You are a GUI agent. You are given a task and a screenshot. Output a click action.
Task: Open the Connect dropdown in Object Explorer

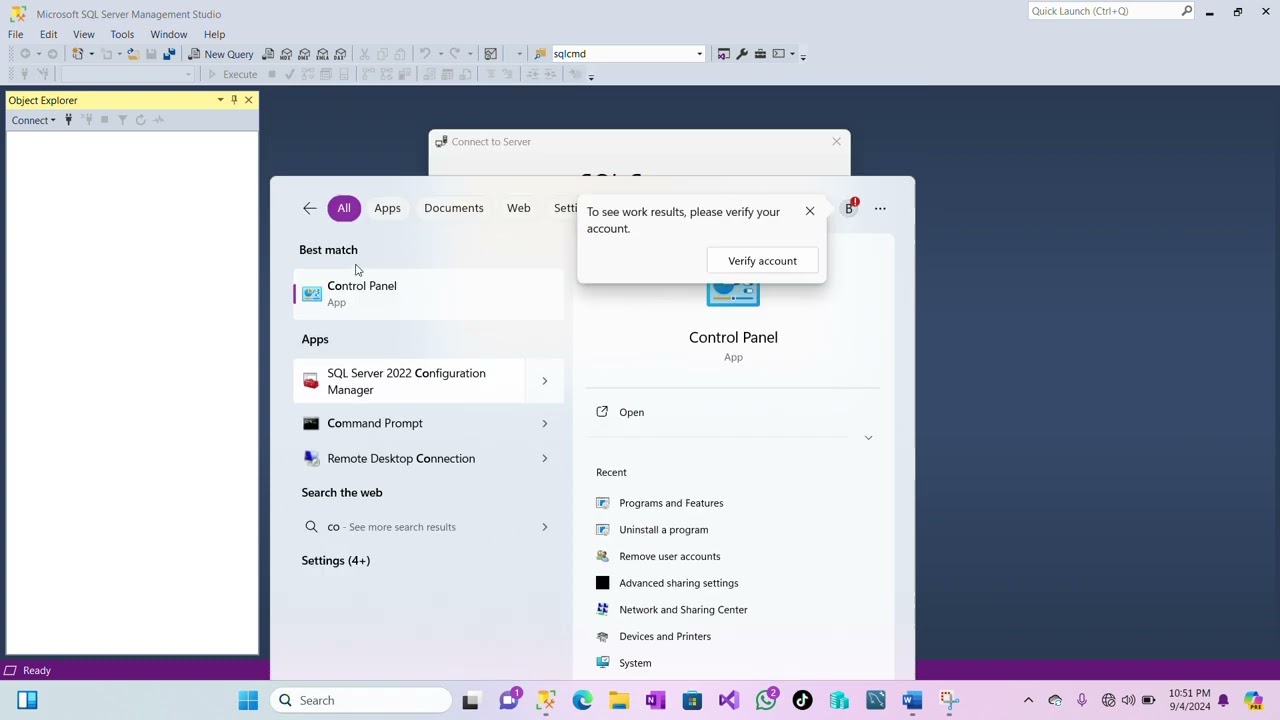tap(33, 120)
